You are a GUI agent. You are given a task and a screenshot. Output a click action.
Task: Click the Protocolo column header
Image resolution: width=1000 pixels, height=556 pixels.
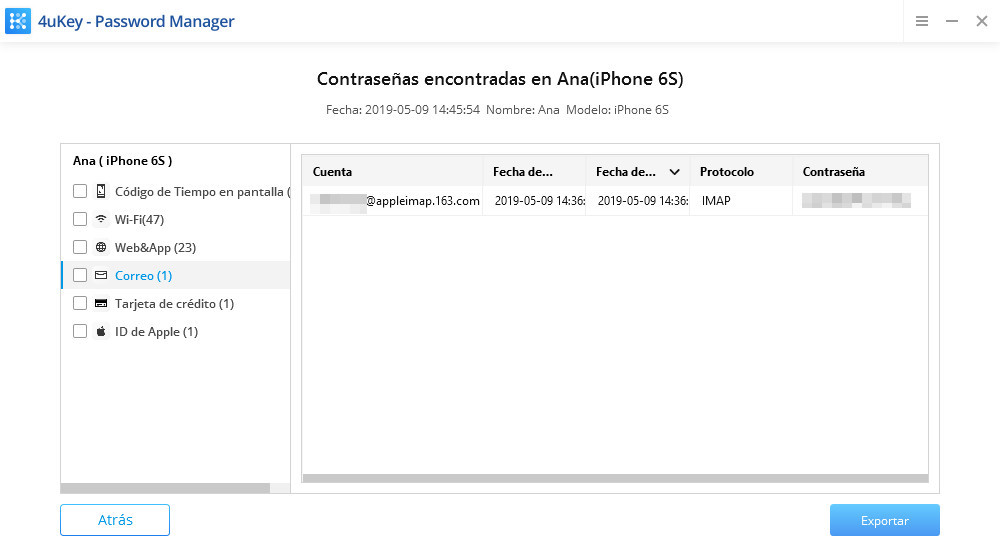[741, 172]
